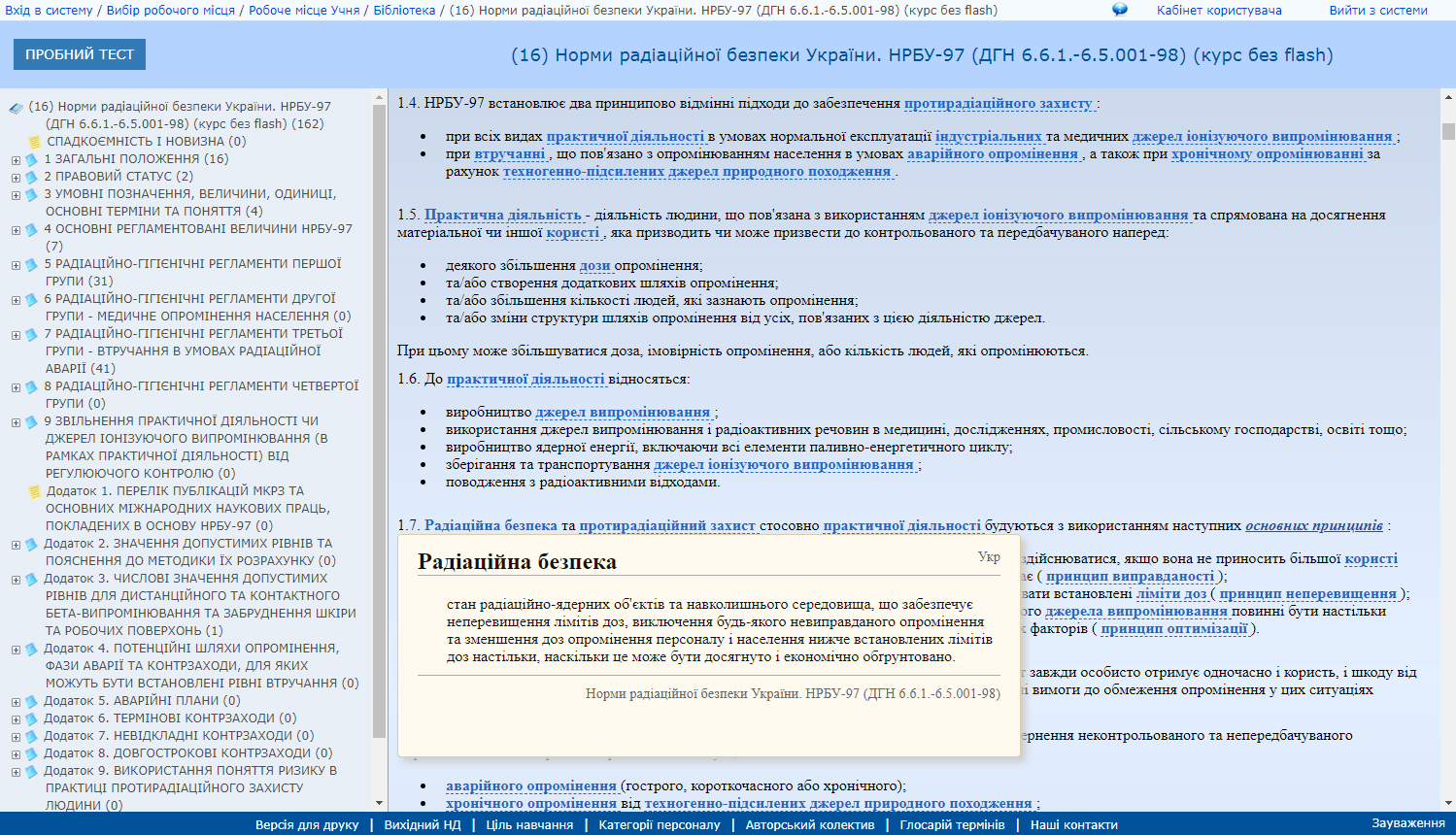Click book icon of Додаток 2

[31, 544]
